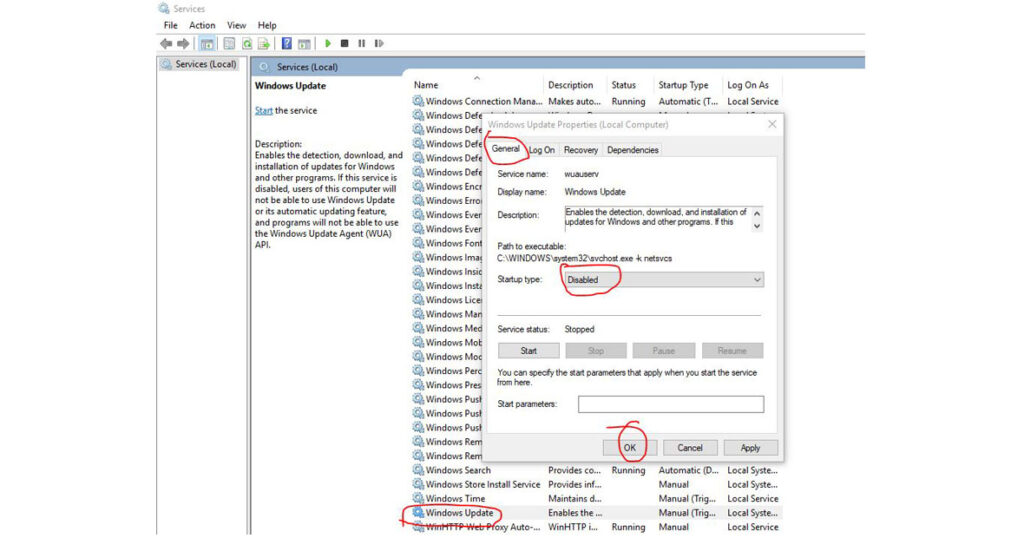Click the 'Start the service' link
The image size is (1024, 545).
[x=264, y=111]
